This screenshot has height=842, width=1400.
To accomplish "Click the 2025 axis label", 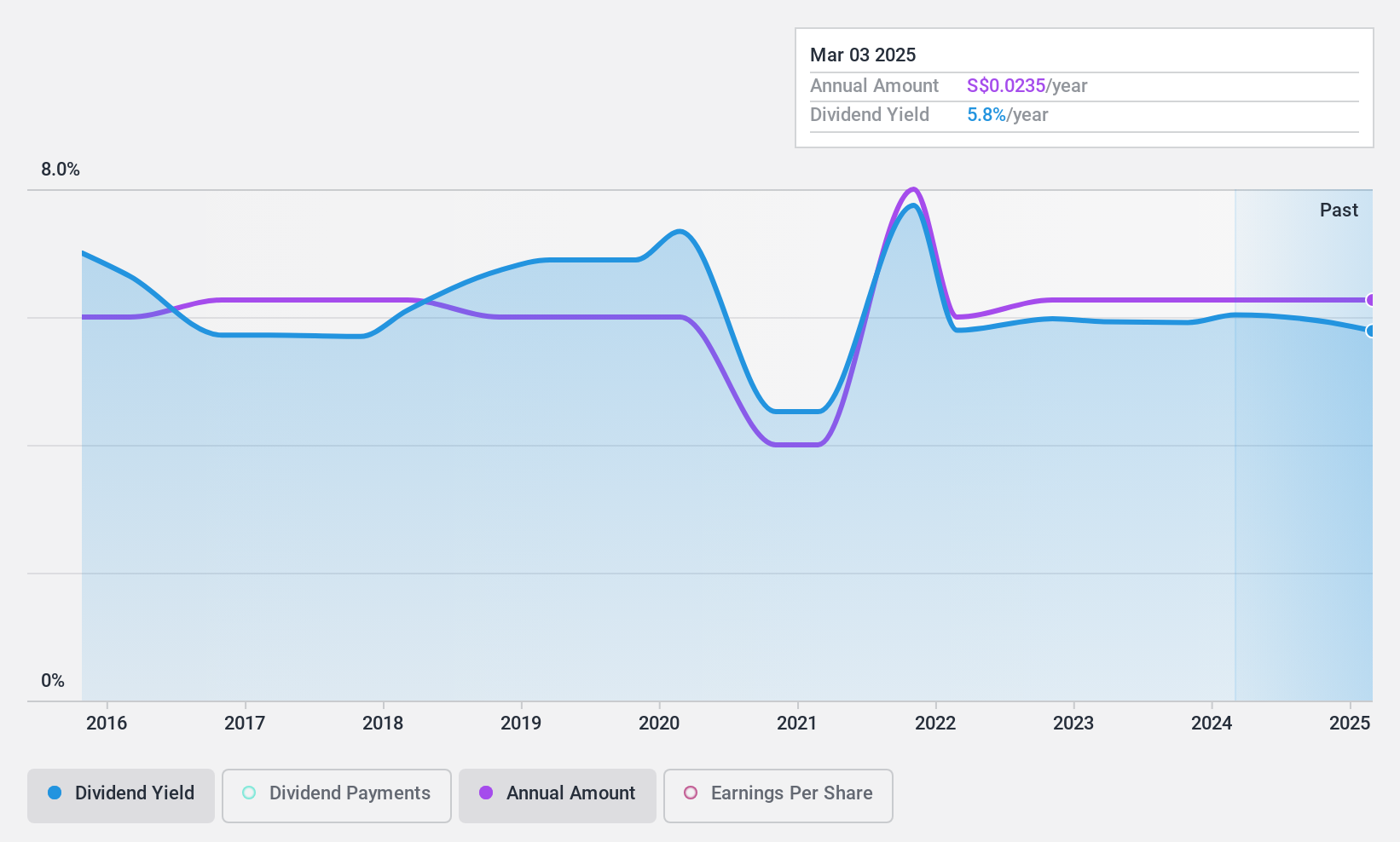I will 1350,724.
